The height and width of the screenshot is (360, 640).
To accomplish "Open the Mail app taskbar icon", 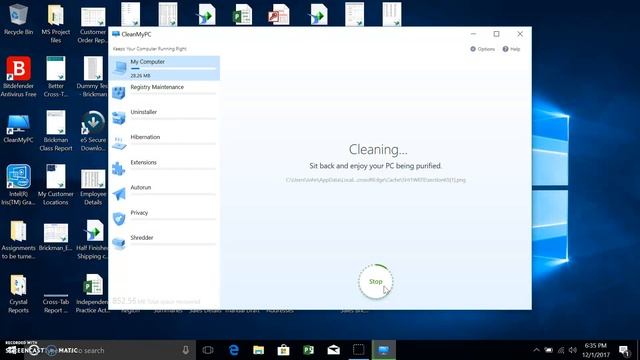I will tap(333, 350).
